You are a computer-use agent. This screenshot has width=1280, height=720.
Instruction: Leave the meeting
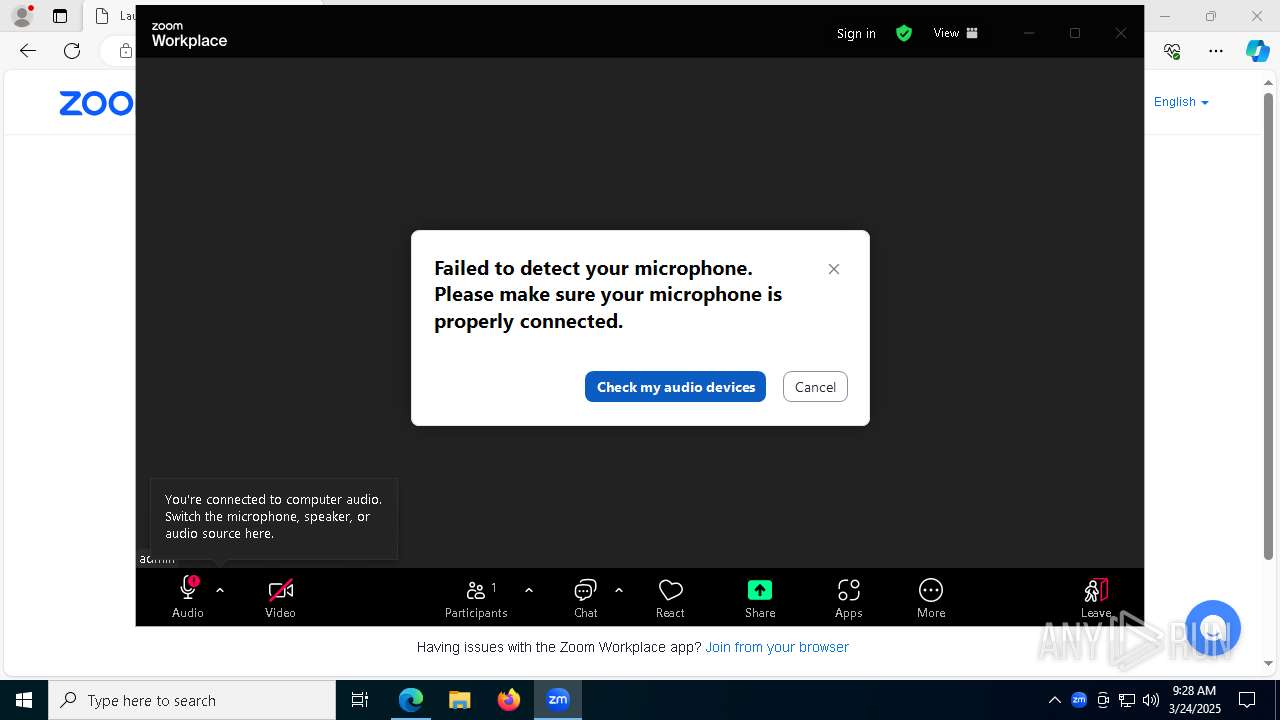coord(1096,598)
